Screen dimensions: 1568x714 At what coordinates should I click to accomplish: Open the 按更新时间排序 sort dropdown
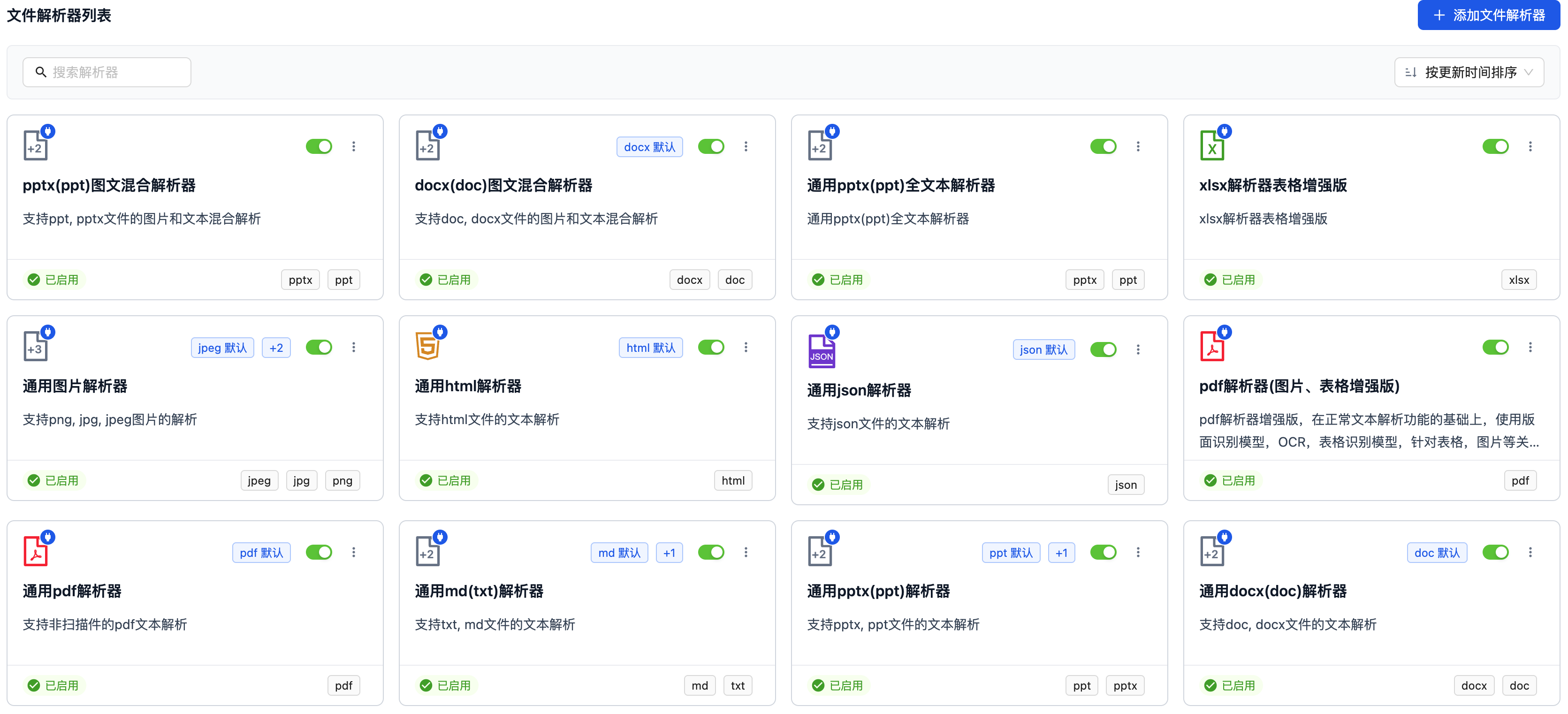[1469, 72]
